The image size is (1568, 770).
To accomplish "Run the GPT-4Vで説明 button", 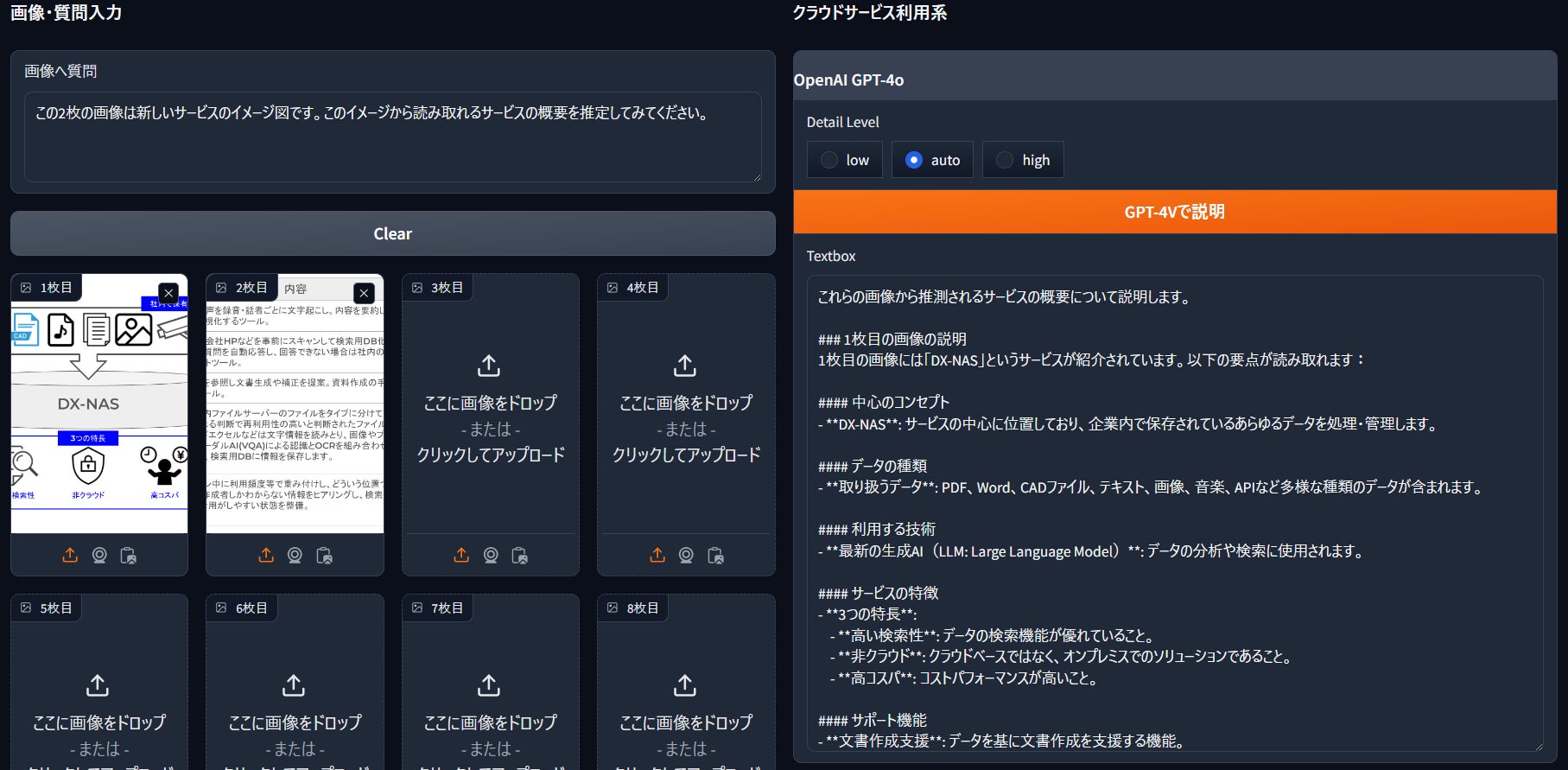I will point(1175,212).
